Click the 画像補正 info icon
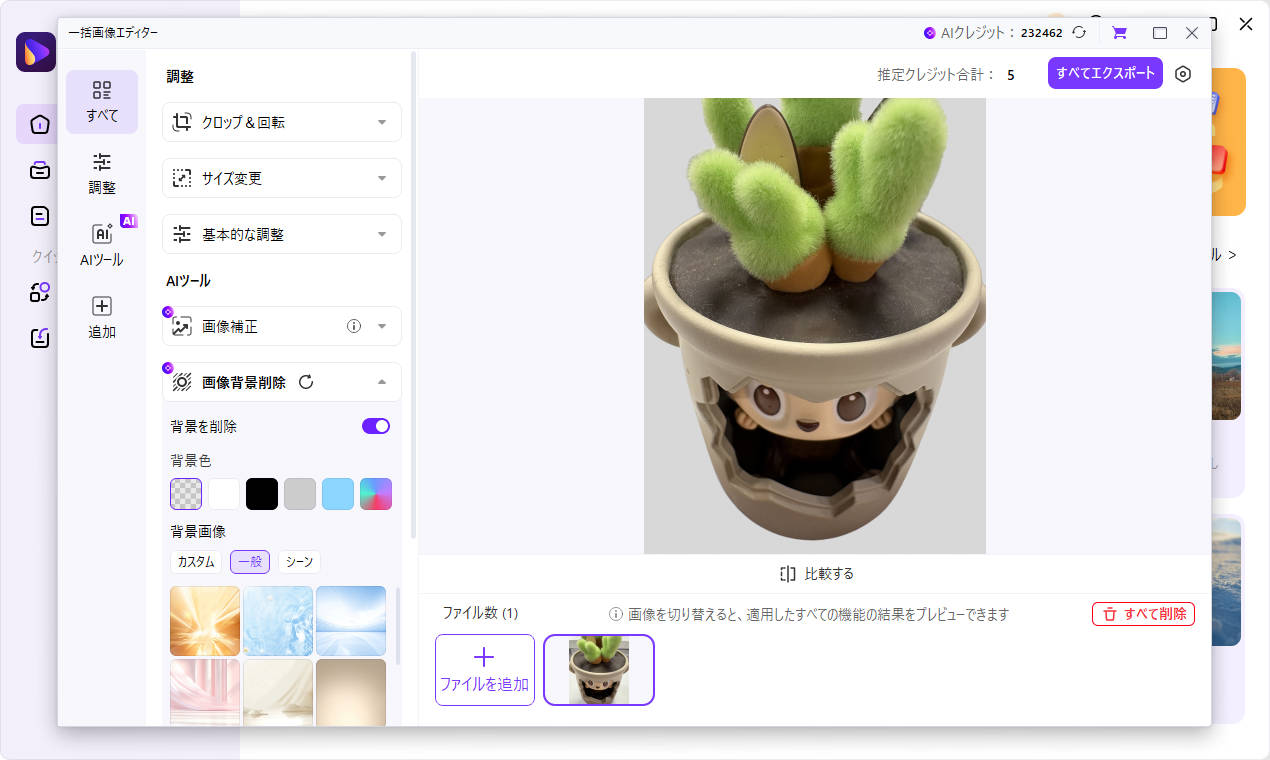 [x=353, y=326]
